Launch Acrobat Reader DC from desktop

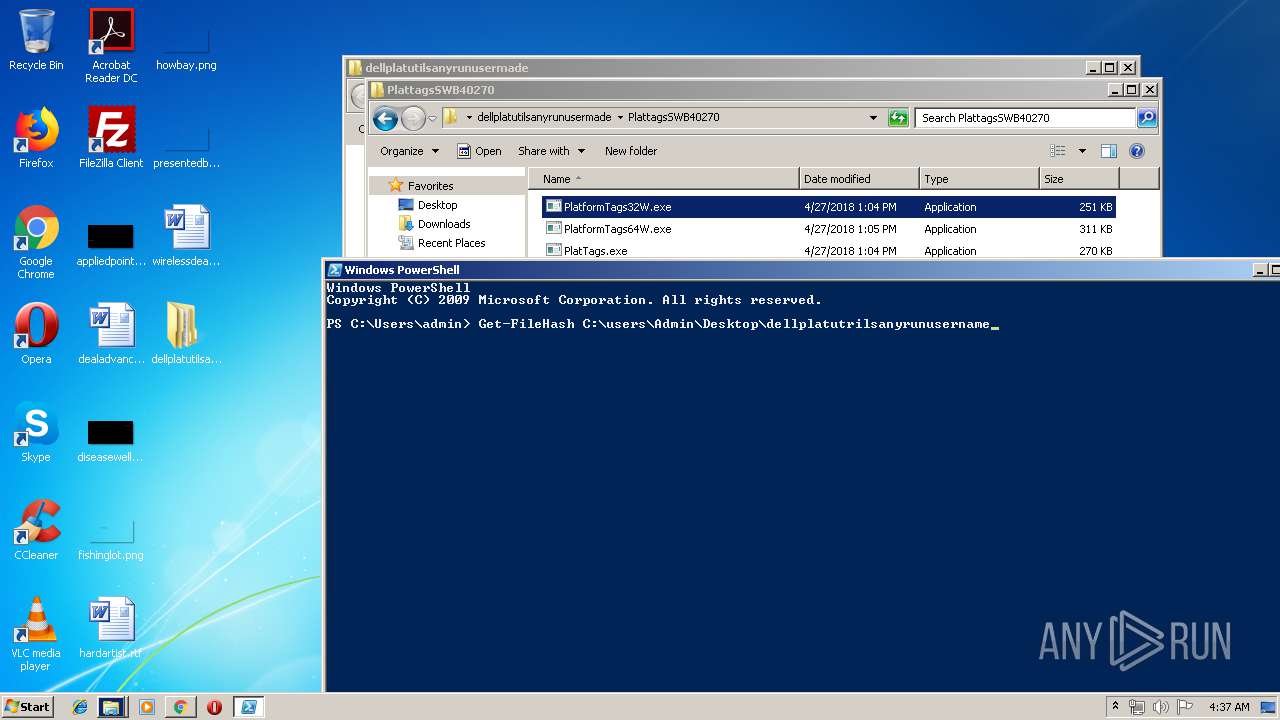(111, 46)
